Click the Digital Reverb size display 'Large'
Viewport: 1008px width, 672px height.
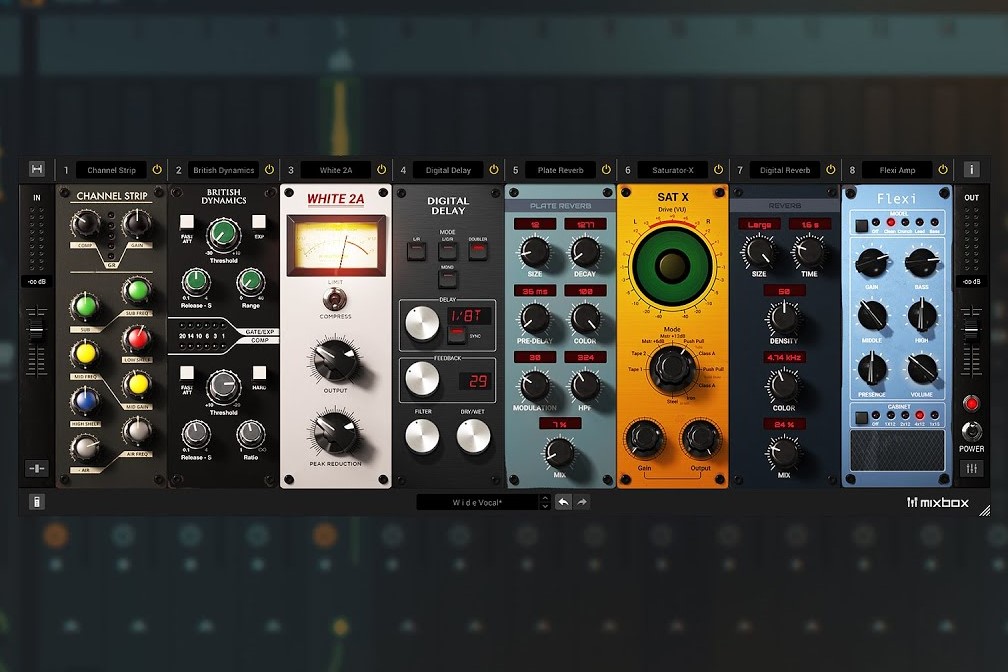coord(759,224)
